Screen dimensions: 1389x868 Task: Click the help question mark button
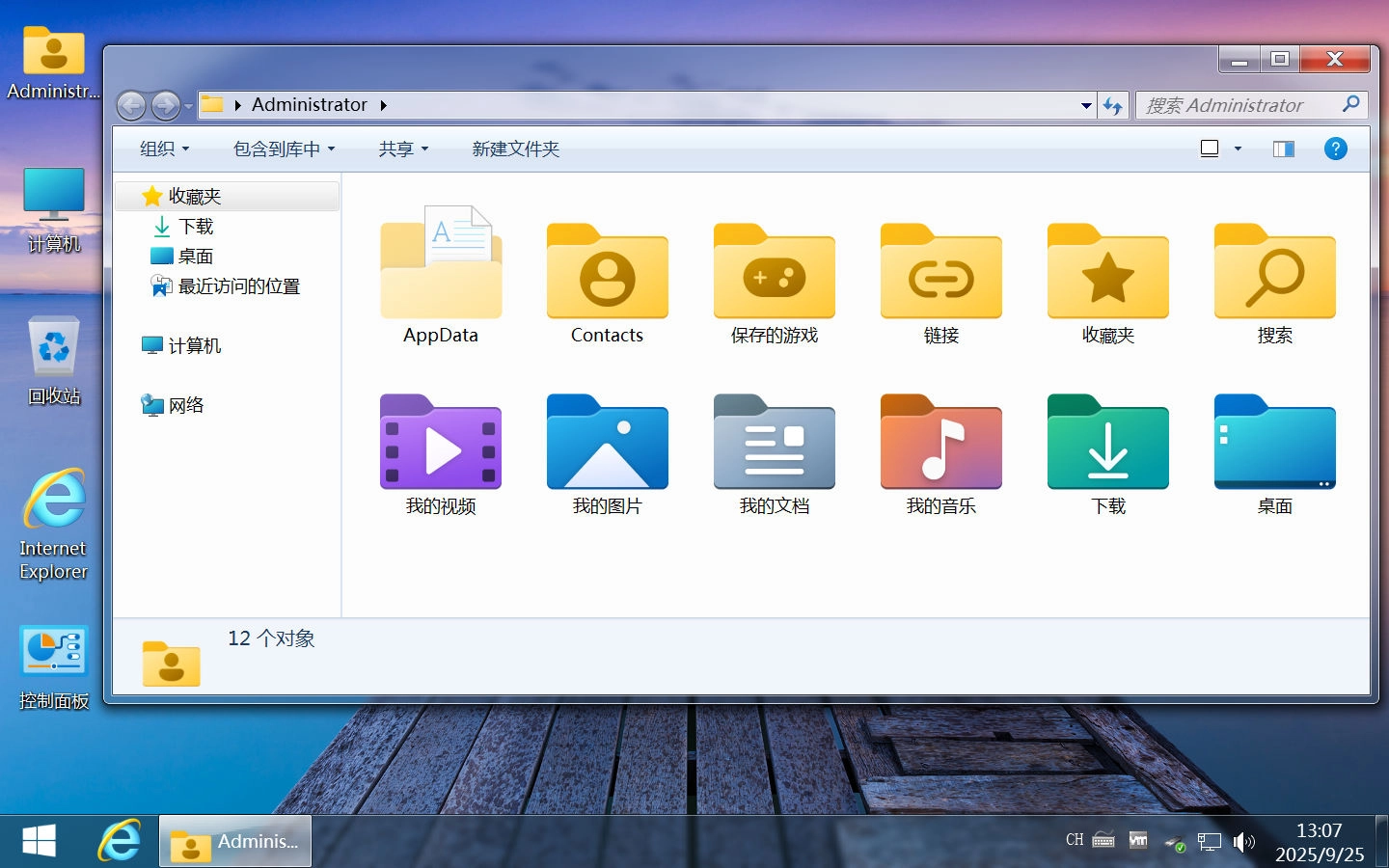1335,149
